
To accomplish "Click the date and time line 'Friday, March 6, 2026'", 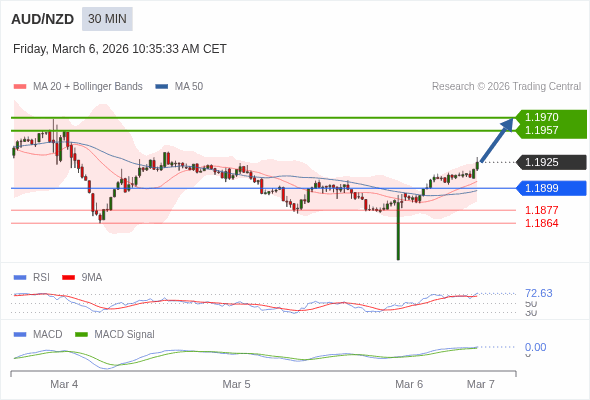I will (120, 49).
